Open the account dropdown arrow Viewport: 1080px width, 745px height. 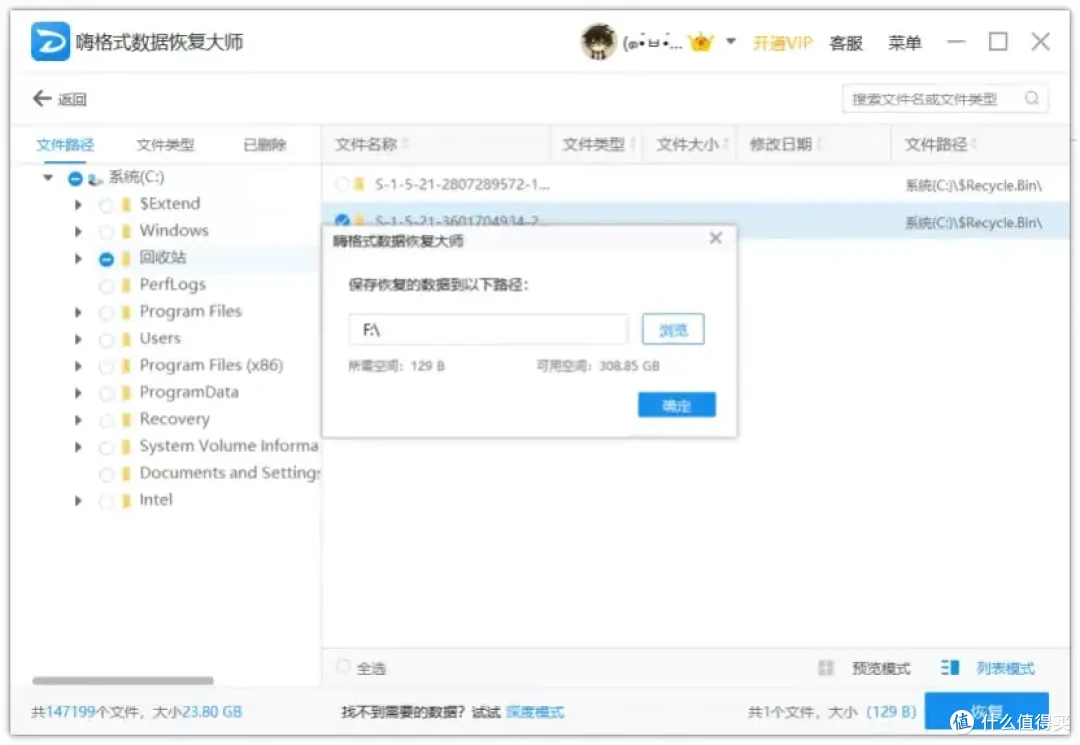[x=731, y=42]
